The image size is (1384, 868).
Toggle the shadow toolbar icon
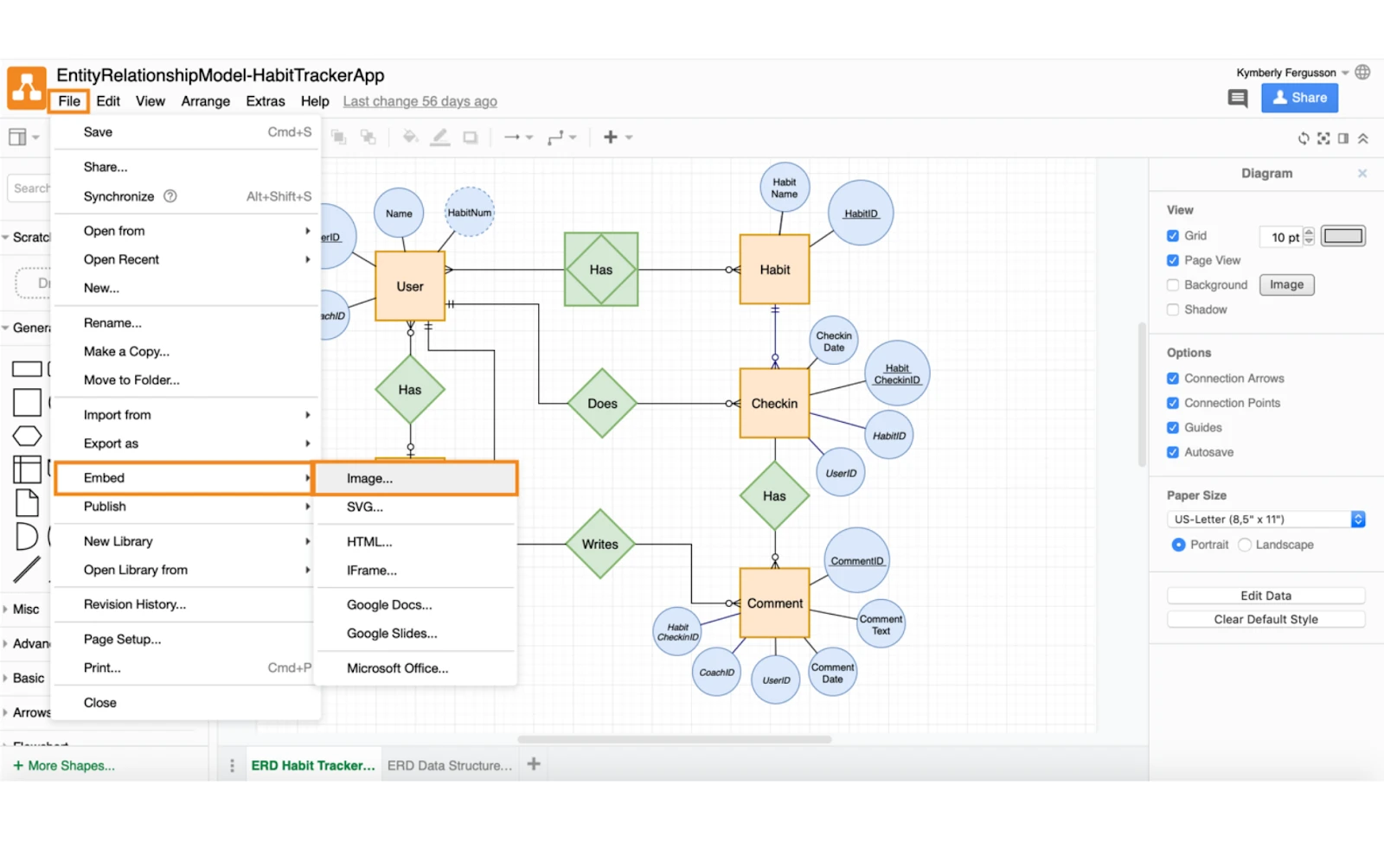[471, 137]
